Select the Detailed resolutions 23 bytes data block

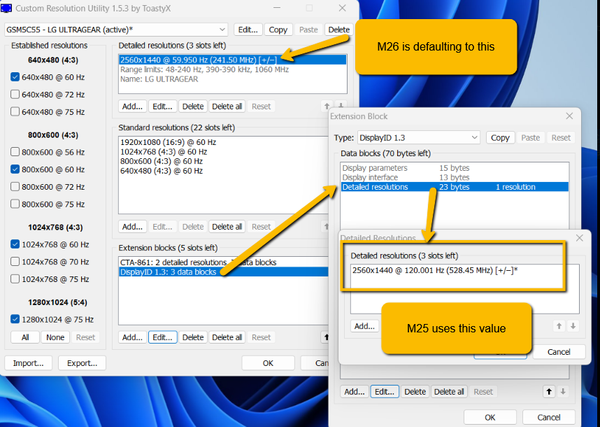(x=455, y=187)
